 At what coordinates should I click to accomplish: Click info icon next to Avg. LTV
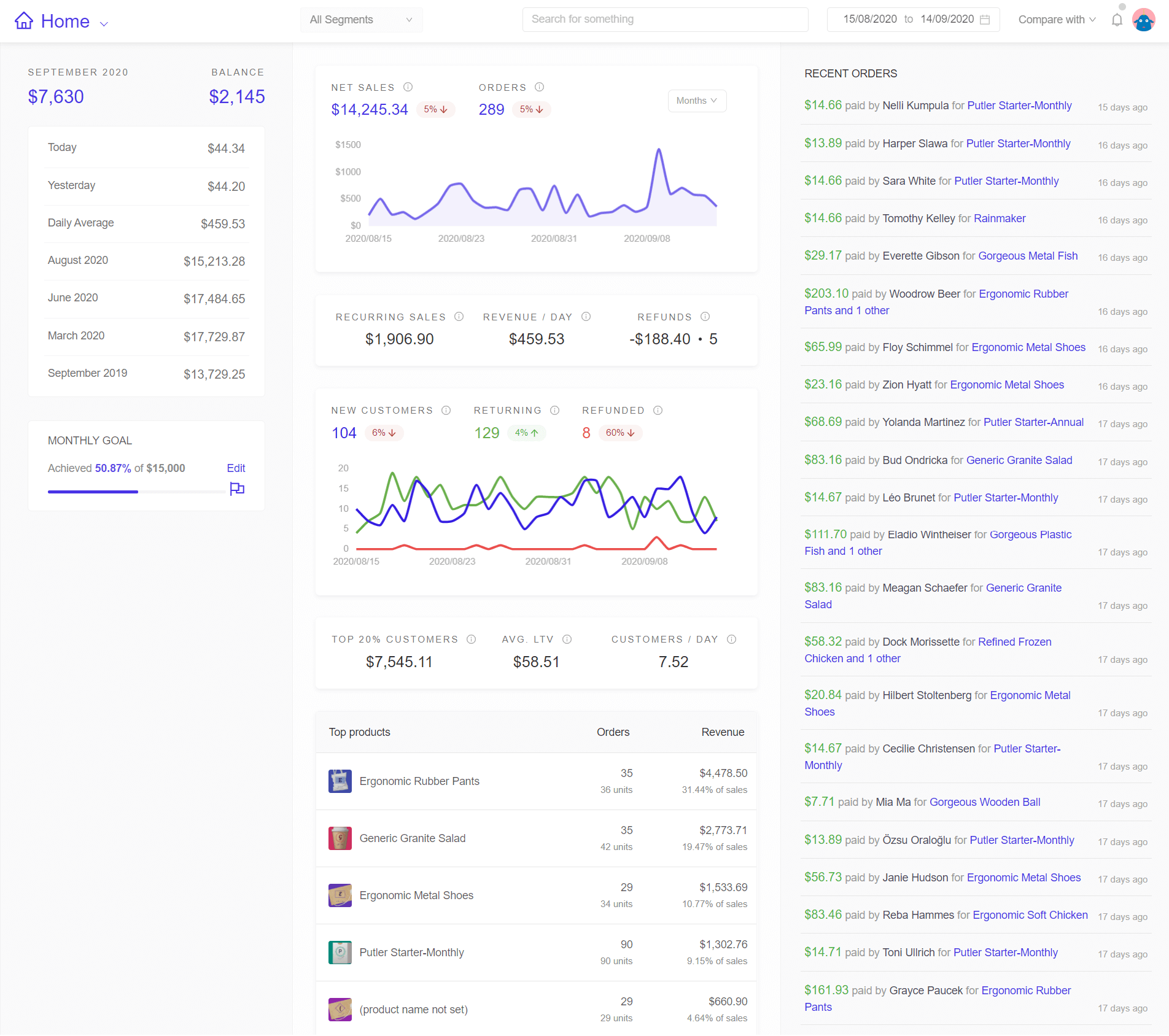[x=567, y=640]
